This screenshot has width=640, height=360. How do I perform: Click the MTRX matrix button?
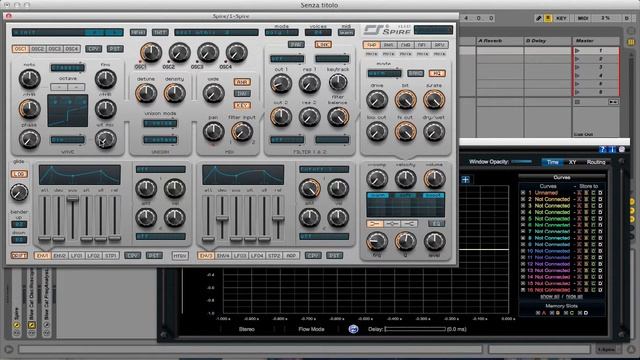click(180, 256)
